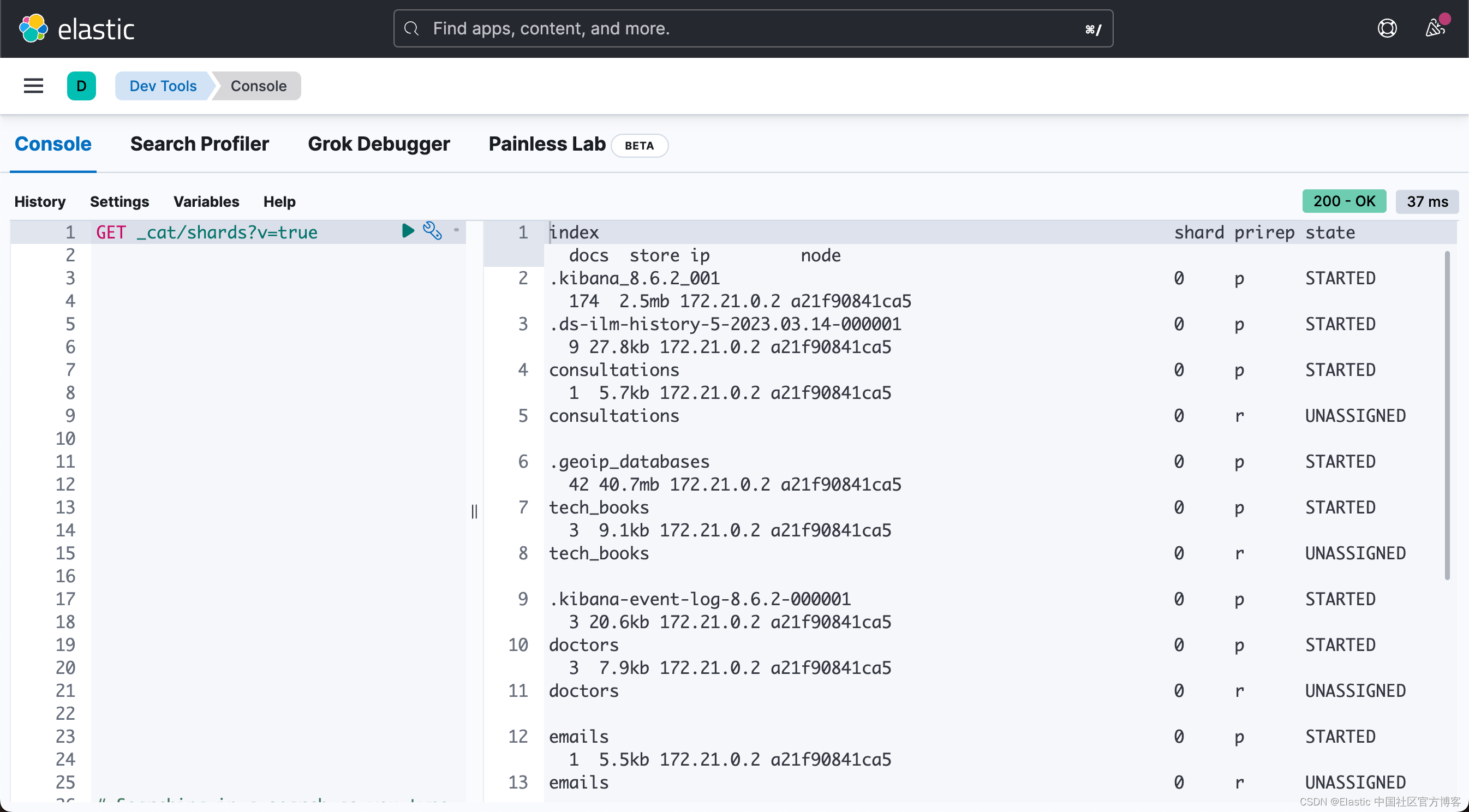1469x812 pixels.
Task: Open the Painless Lab tab
Action: click(x=547, y=144)
